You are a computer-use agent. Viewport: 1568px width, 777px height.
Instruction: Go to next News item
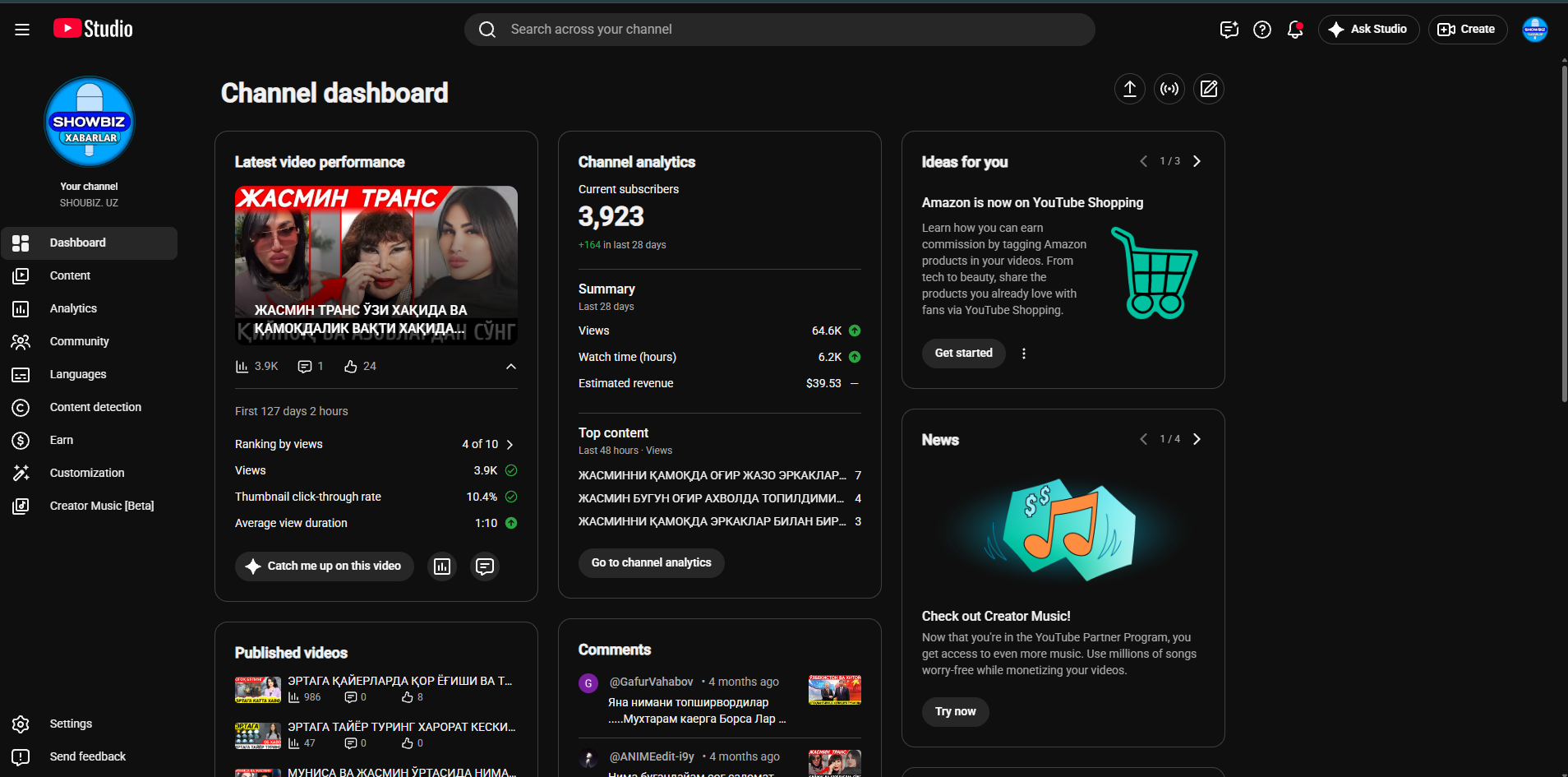1197,439
